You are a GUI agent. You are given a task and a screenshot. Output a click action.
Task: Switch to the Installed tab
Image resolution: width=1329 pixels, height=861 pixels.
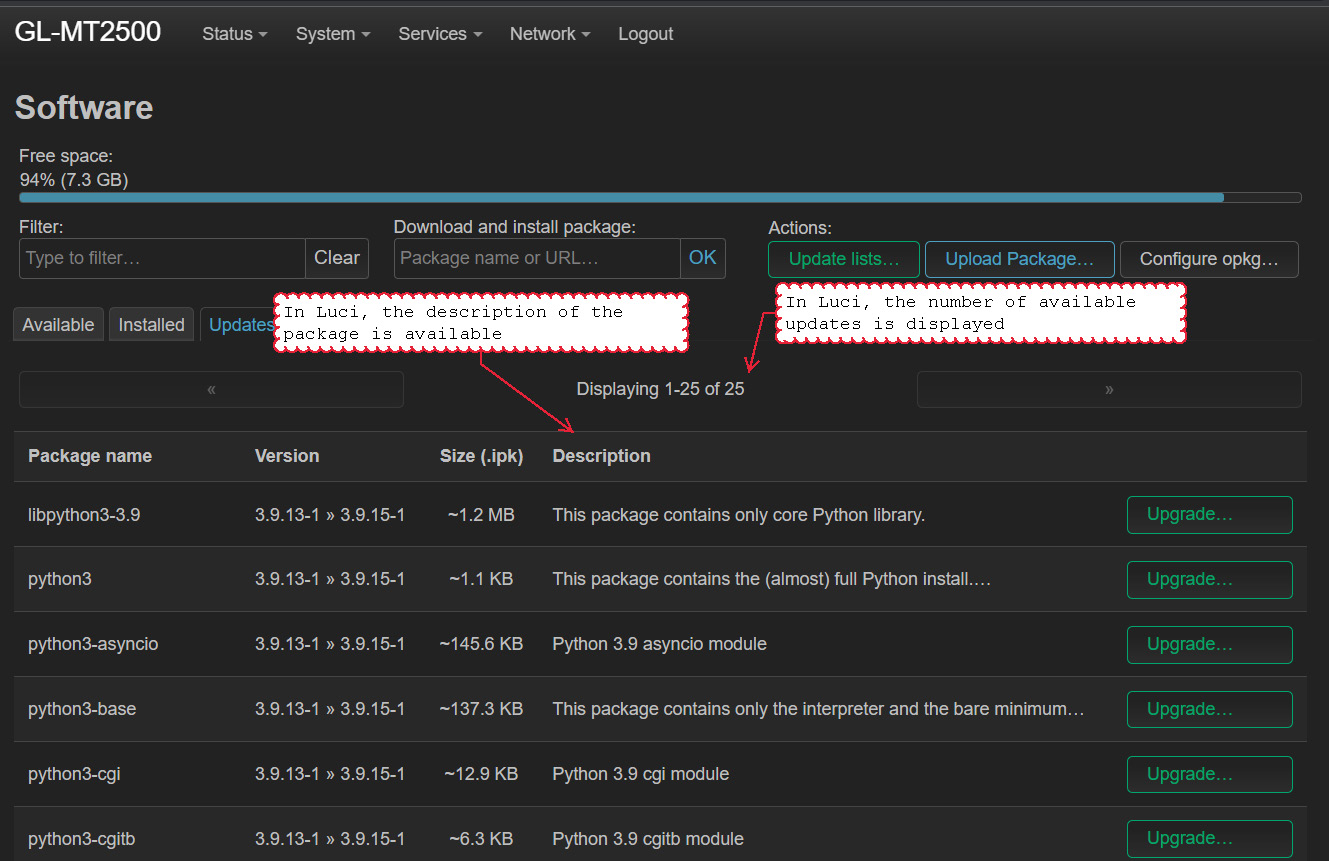click(151, 325)
